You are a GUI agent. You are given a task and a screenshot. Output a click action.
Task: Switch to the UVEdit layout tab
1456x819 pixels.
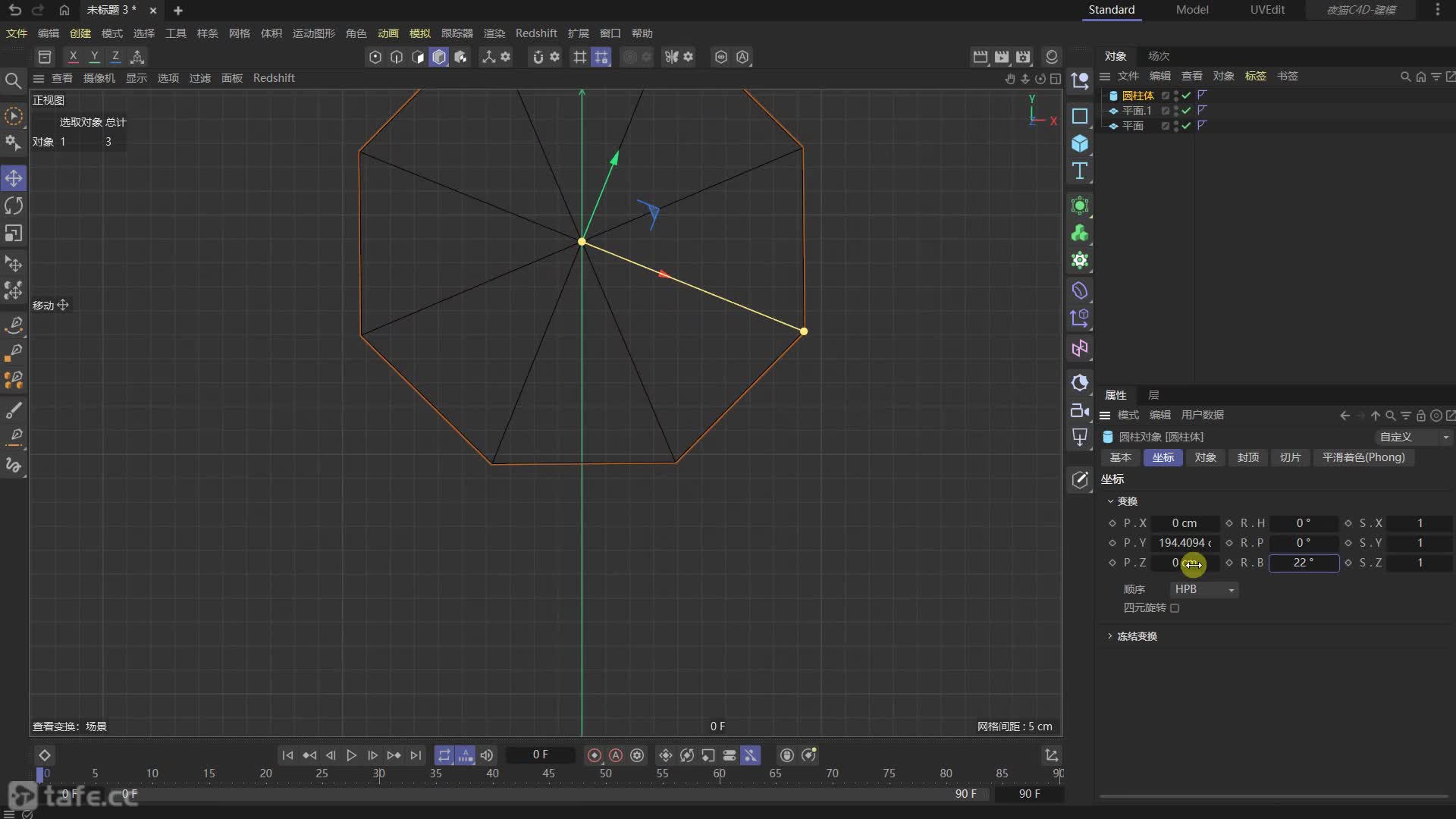click(1267, 10)
